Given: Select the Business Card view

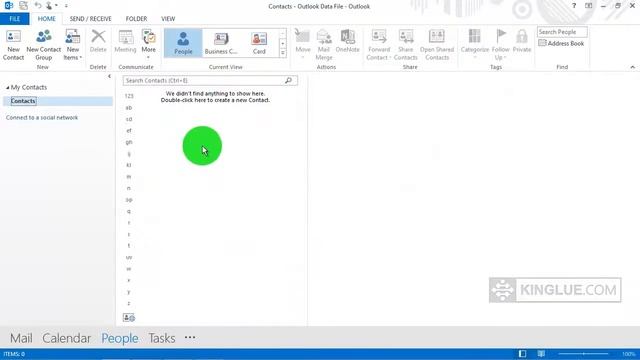Looking at the screenshot, I should [x=221, y=43].
